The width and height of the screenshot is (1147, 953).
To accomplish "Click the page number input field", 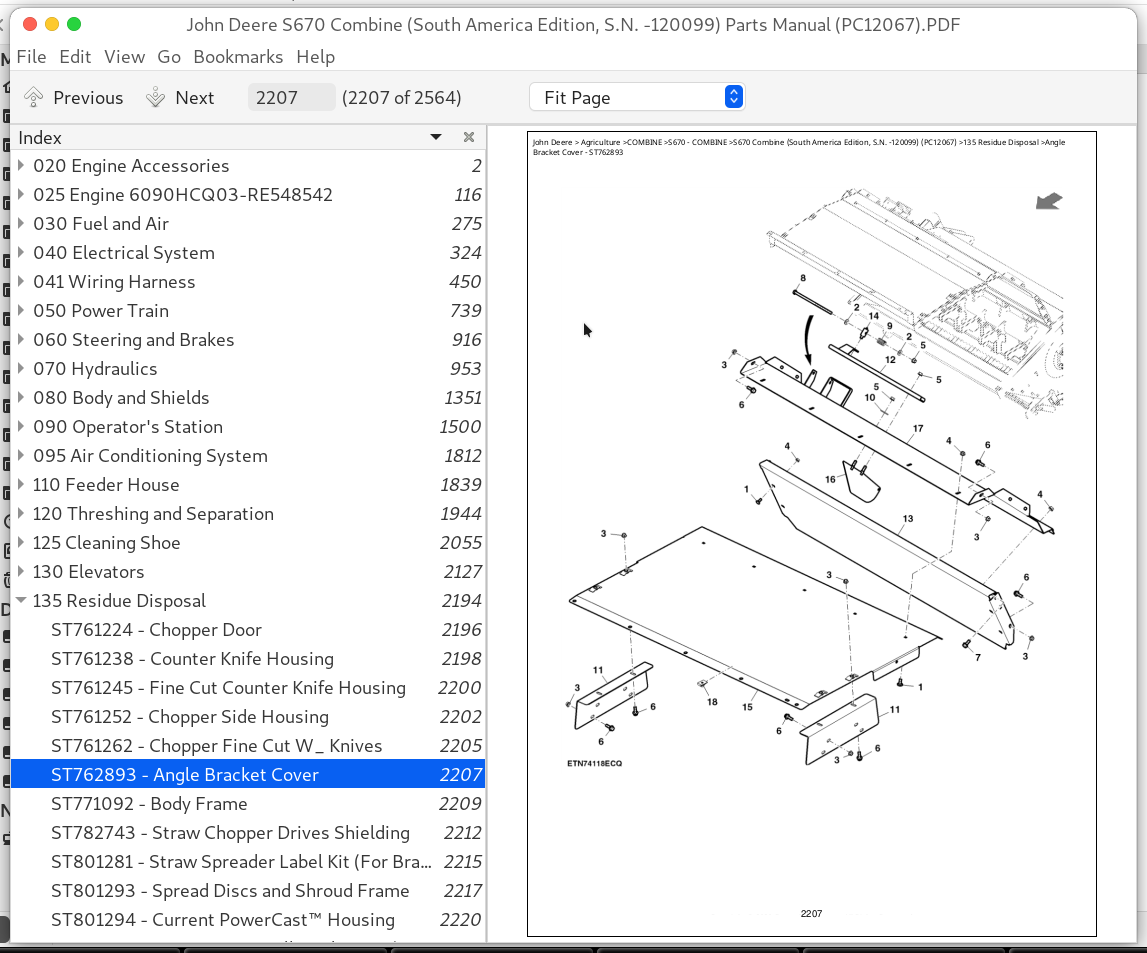I will click(291, 97).
